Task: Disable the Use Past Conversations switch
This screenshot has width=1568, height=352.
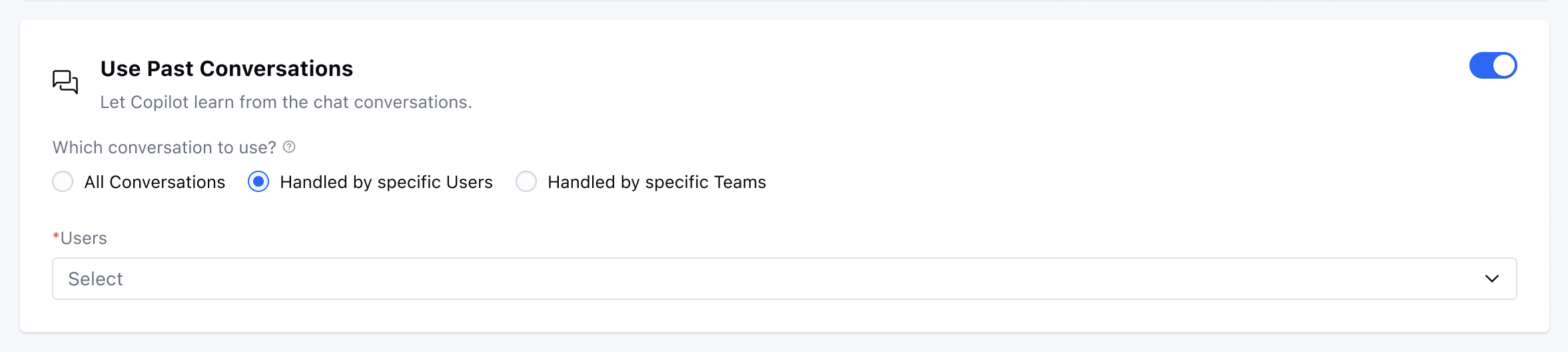Action: click(1493, 65)
